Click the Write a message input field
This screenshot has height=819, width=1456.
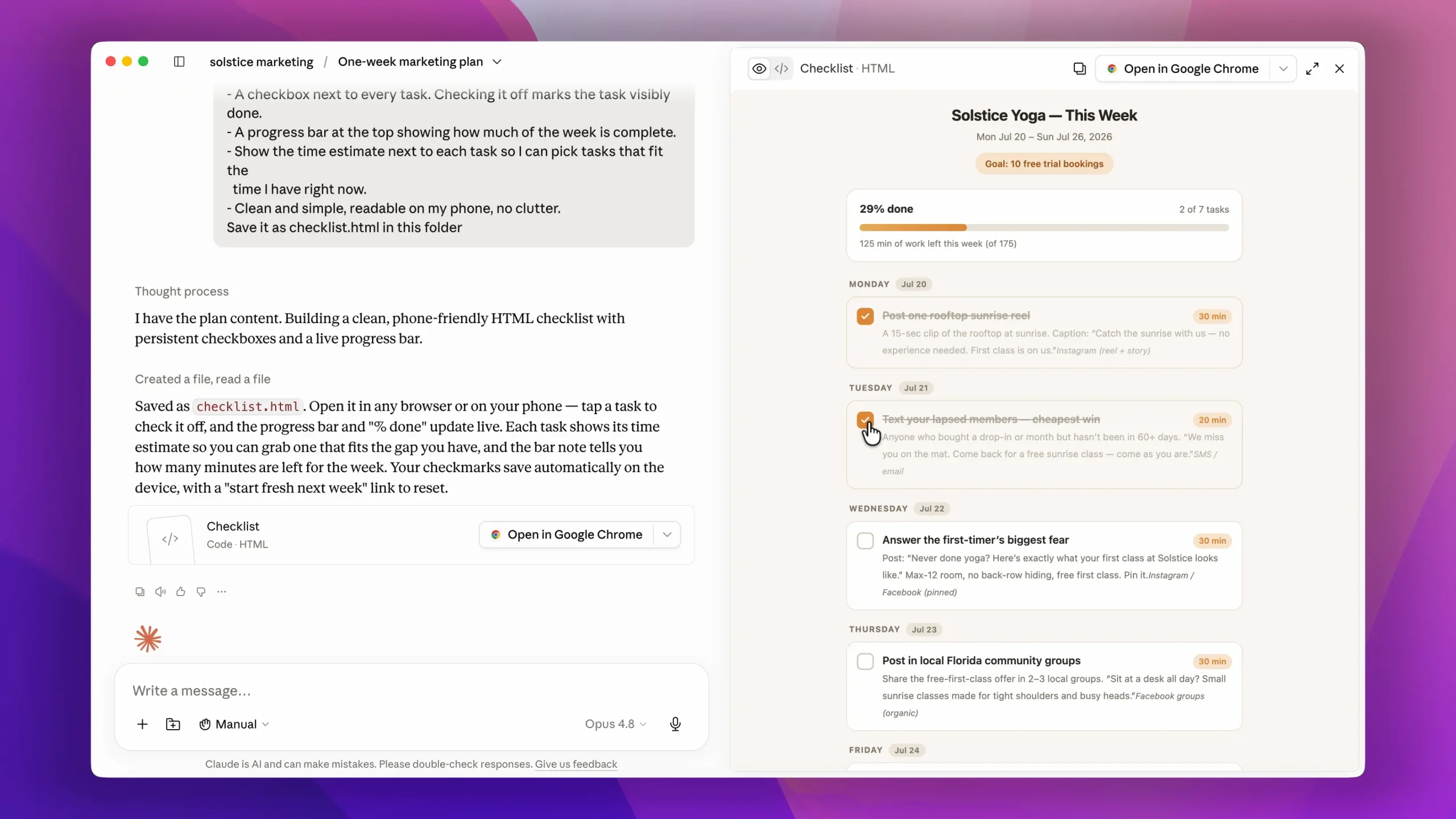pos(411,690)
